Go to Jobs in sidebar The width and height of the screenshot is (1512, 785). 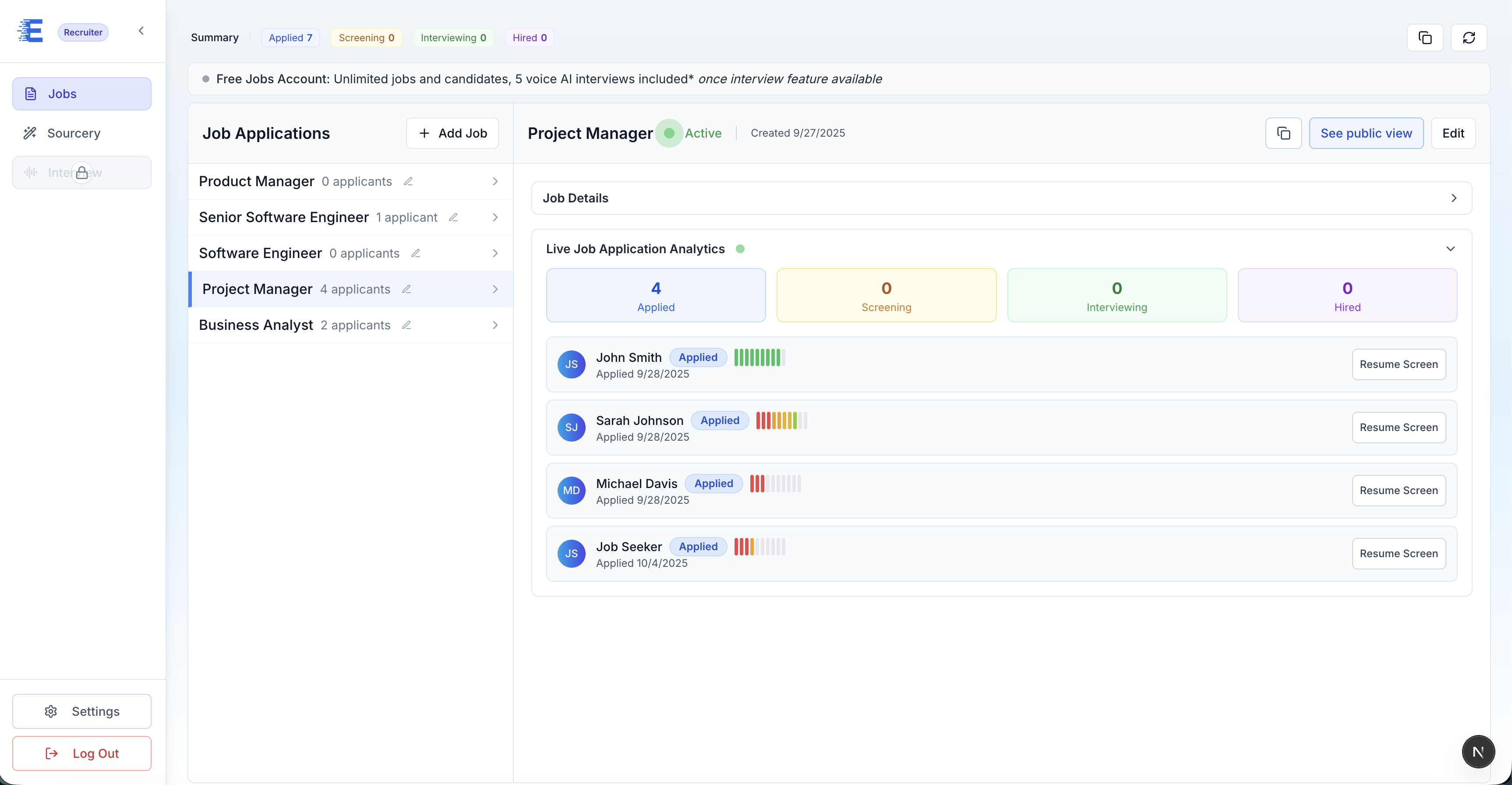(x=81, y=94)
